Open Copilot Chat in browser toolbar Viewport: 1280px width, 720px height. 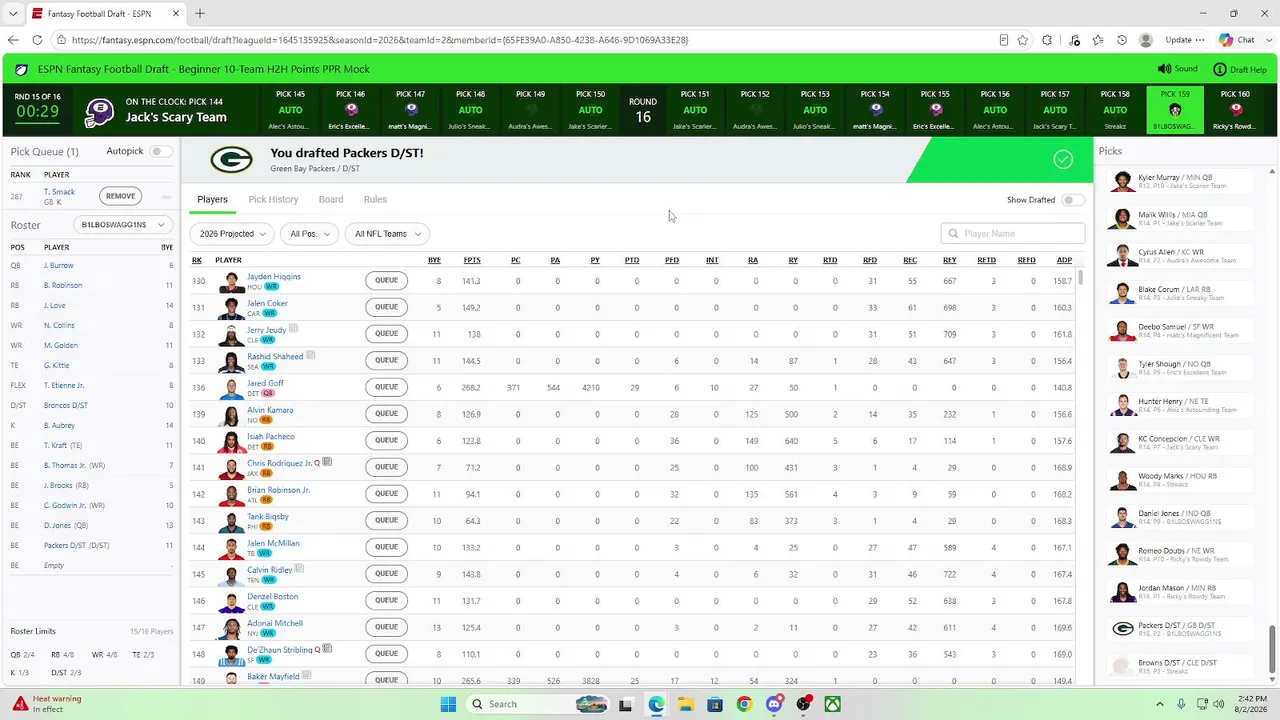coord(1237,40)
